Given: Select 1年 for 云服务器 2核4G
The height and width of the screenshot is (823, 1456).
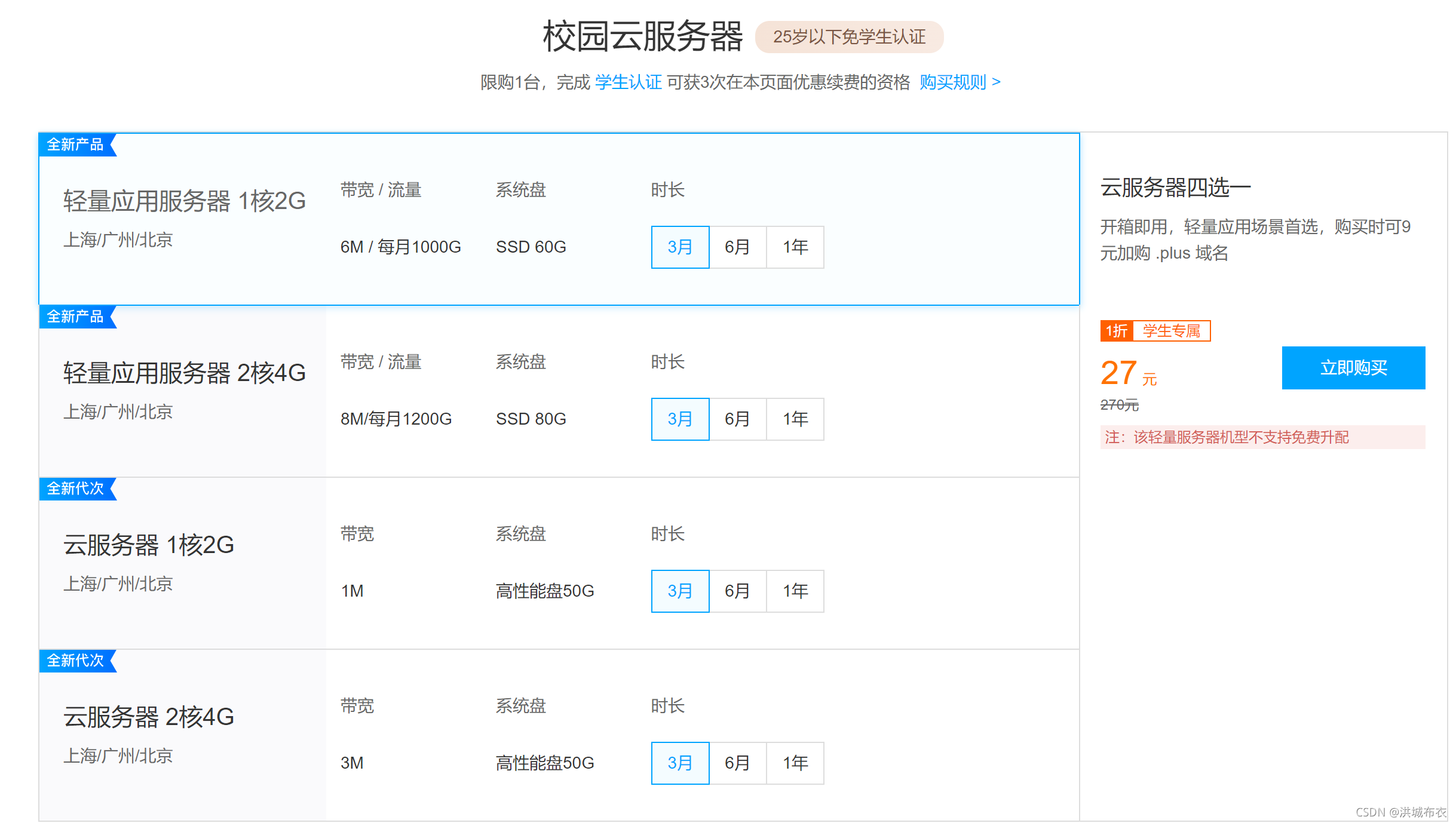Looking at the screenshot, I should (795, 763).
